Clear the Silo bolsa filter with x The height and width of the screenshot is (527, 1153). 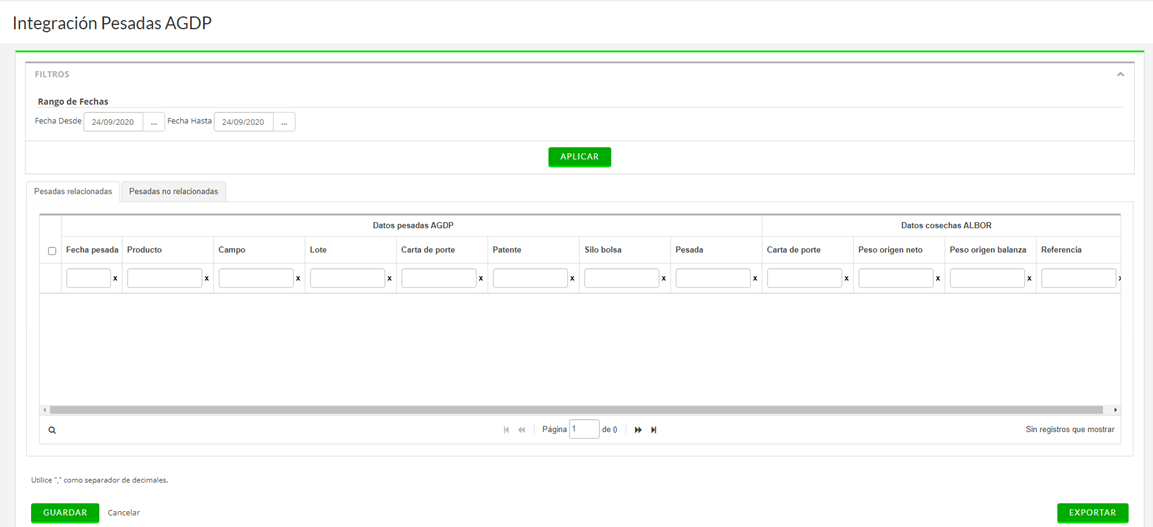(663, 279)
